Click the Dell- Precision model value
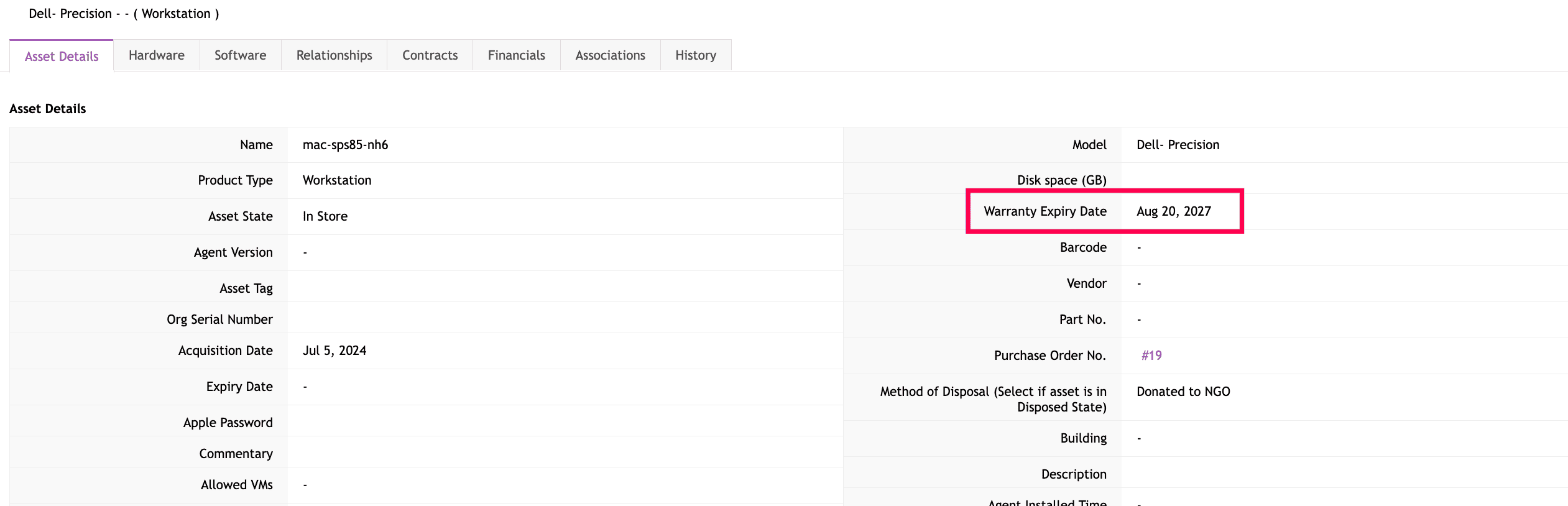 click(1178, 145)
